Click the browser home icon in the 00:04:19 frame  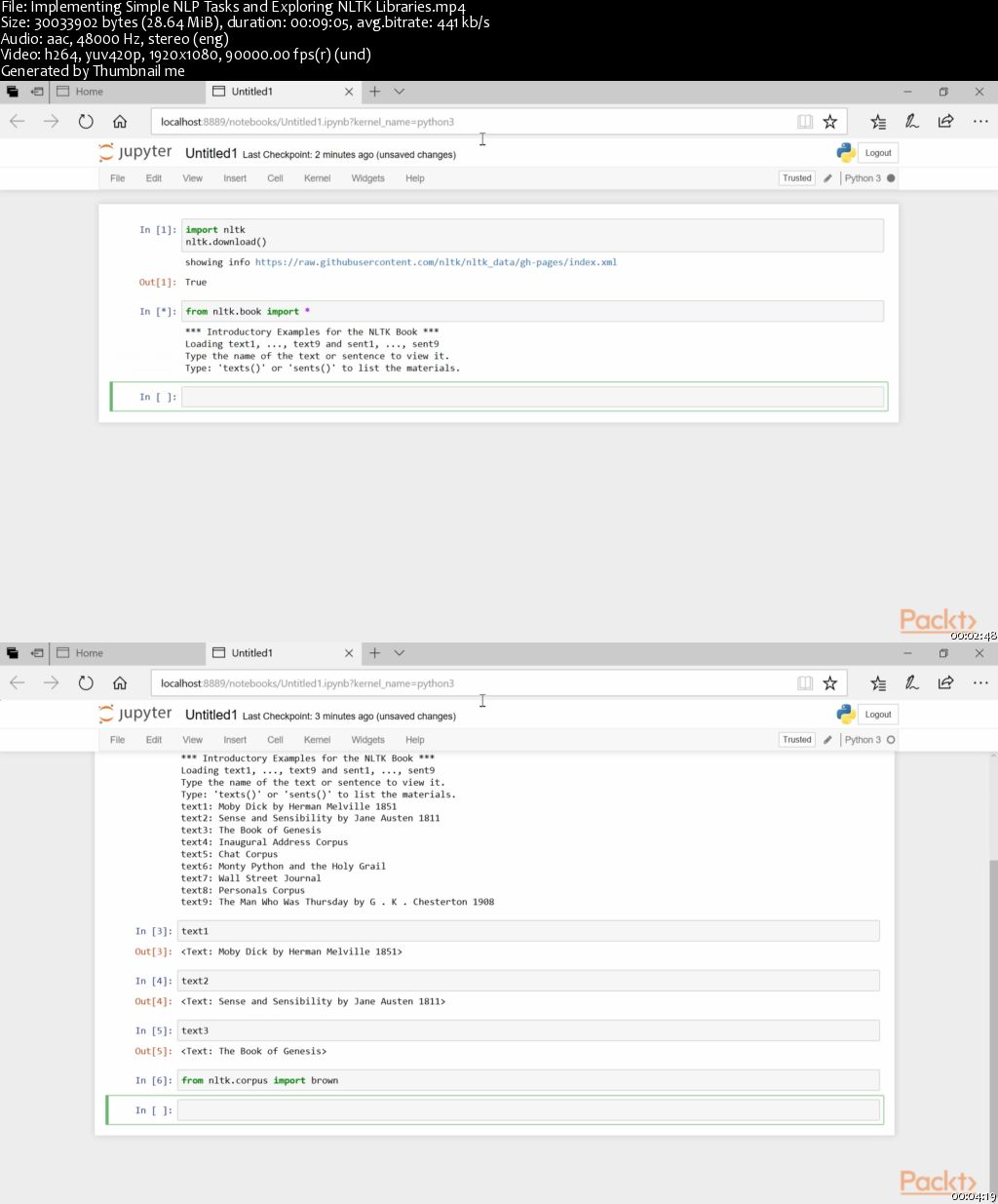[x=120, y=683]
